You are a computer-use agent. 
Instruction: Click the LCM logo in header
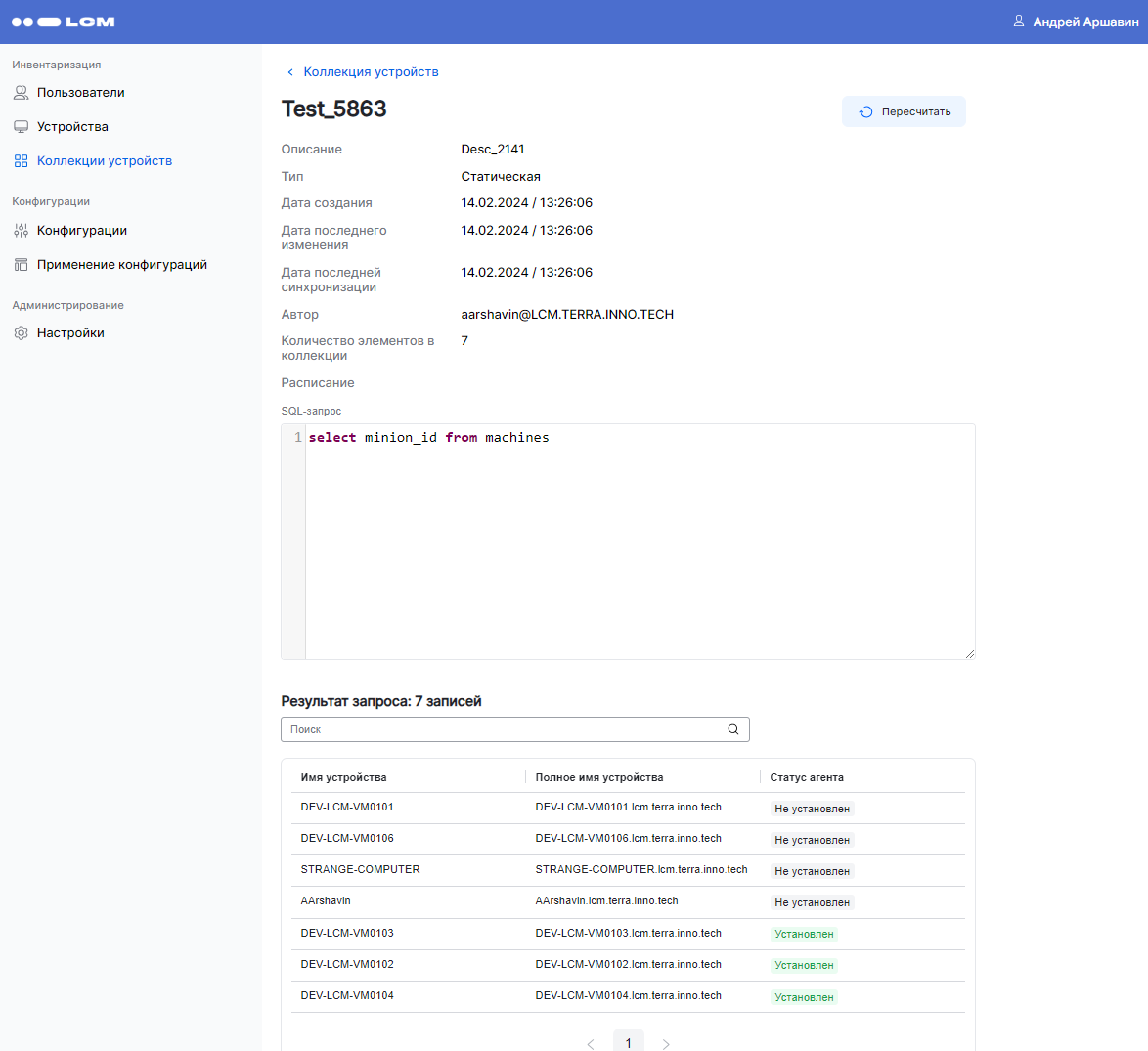click(x=64, y=22)
